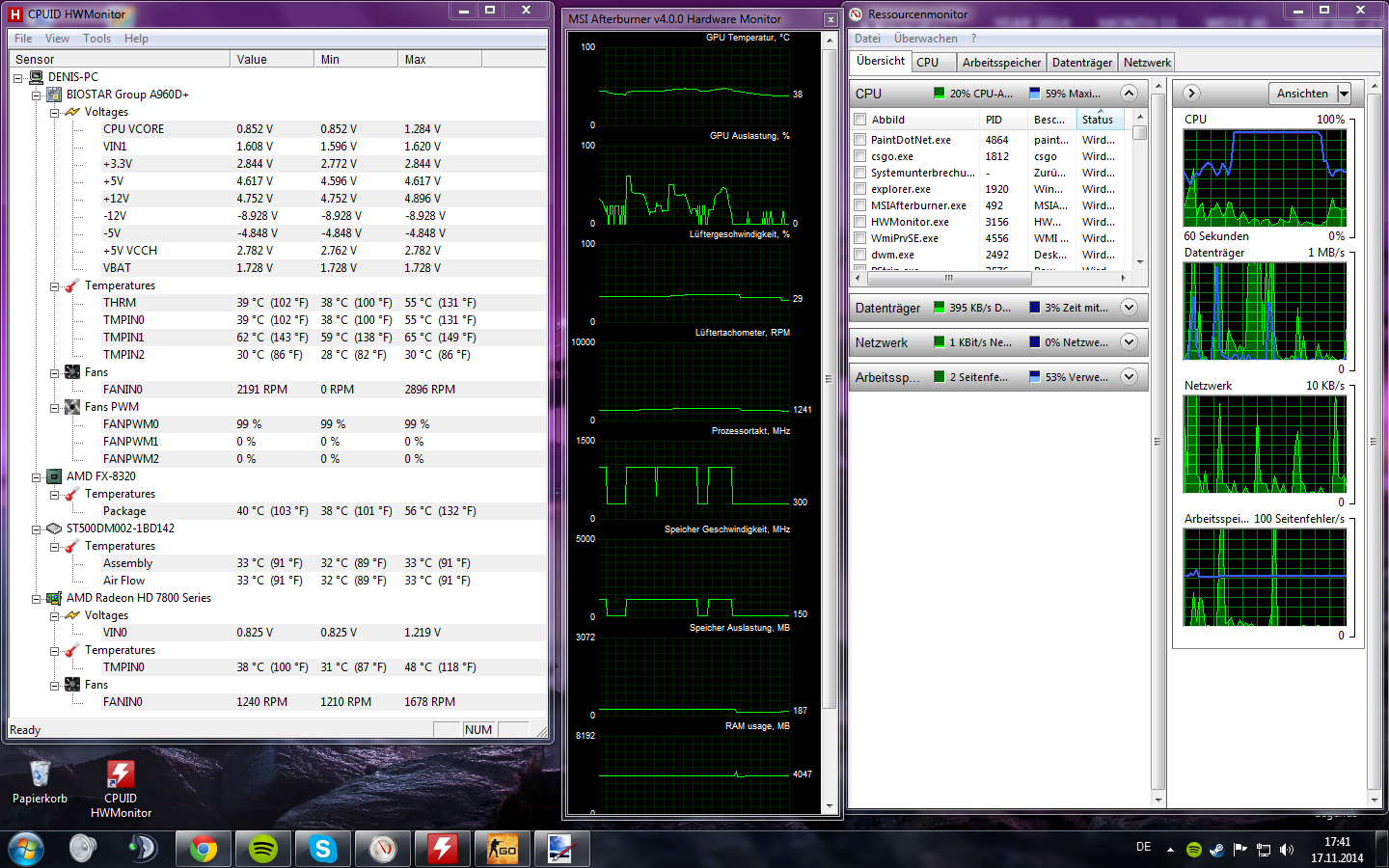
Task: Switch to the Netzwerk tab
Action: 1147,63
